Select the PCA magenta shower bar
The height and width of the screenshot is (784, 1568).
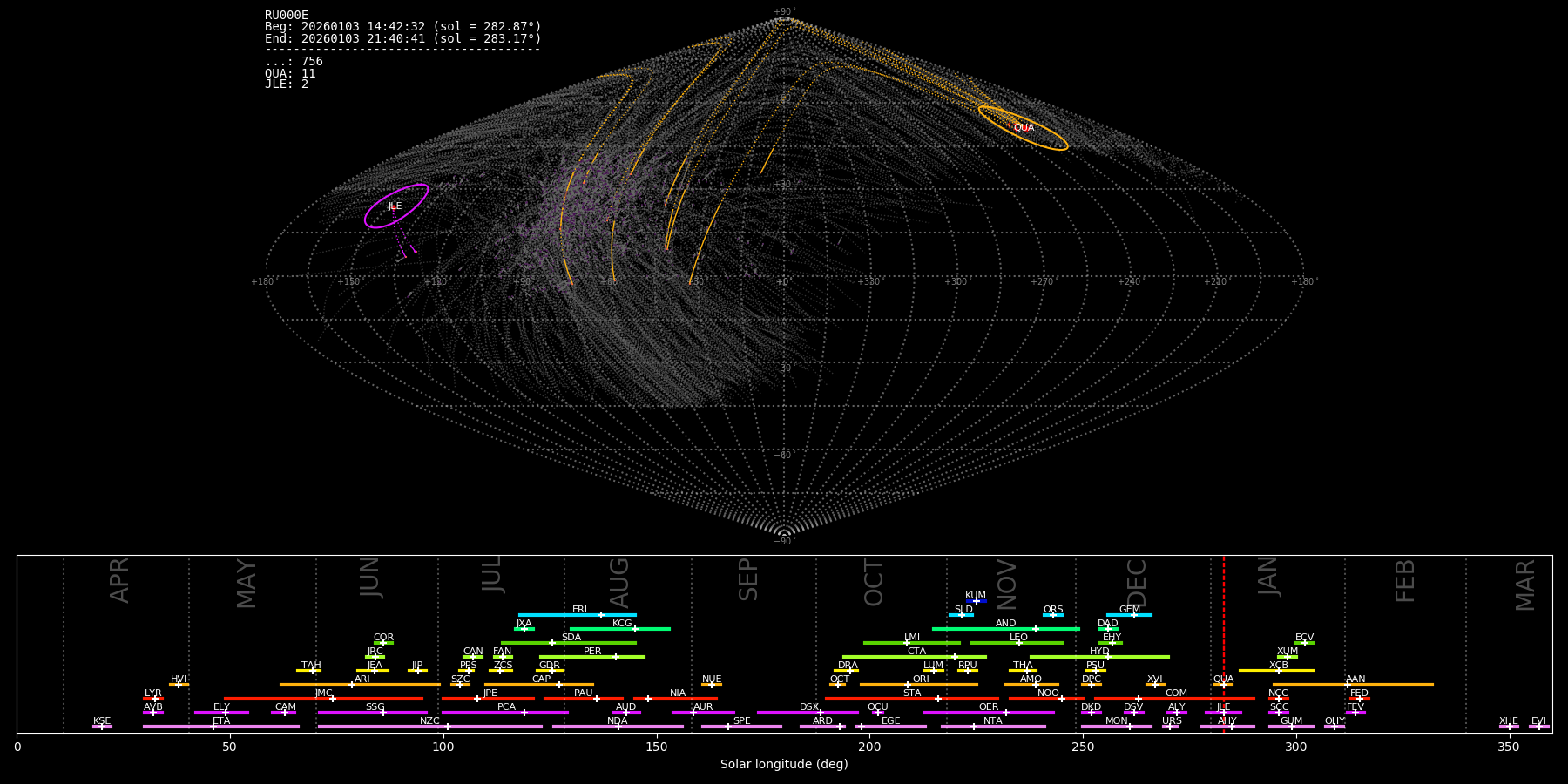505,713
